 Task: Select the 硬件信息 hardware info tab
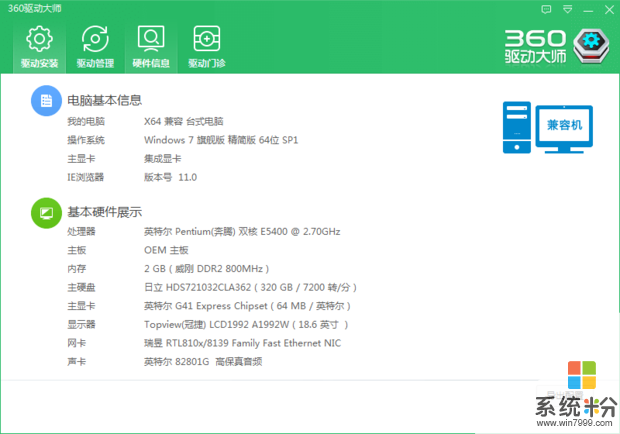coord(151,46)
